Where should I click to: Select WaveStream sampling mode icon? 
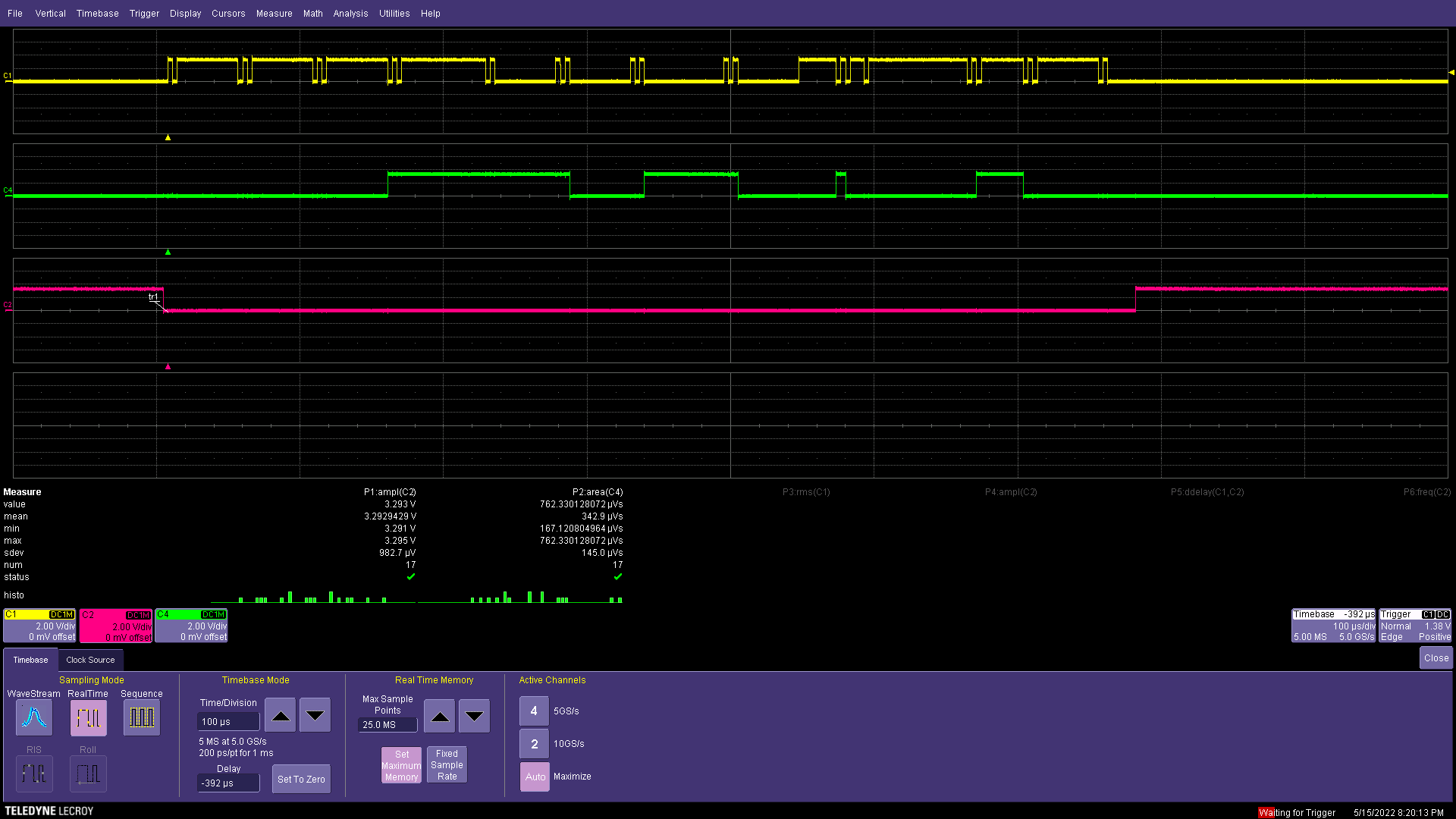click(x=34, y=717)
